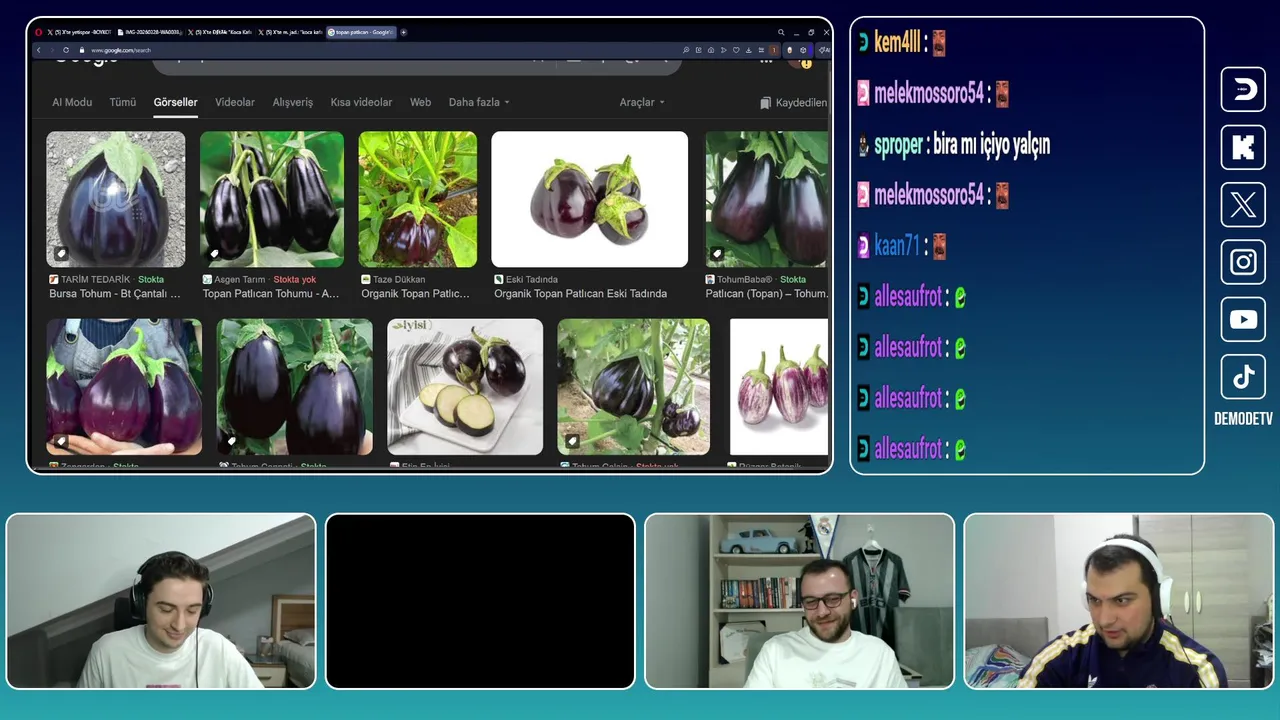Image resolution: width=1280 pixels, height=720 pixels.
Task: Switch to the Tümü results tab
Action: [x=123, y=102]
